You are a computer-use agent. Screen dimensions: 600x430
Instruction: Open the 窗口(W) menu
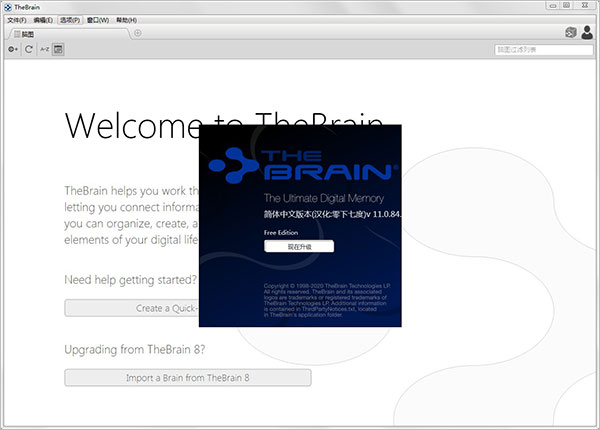click(98, 20)
